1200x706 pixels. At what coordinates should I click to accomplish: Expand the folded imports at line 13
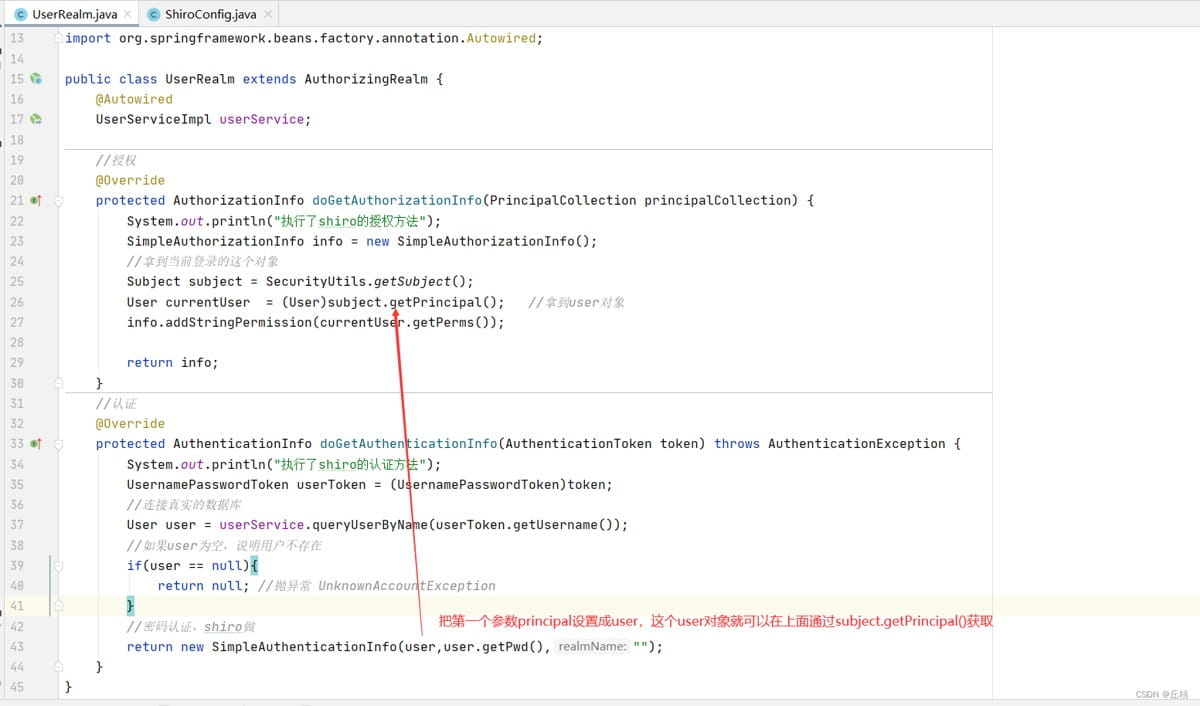pos(58,38)
